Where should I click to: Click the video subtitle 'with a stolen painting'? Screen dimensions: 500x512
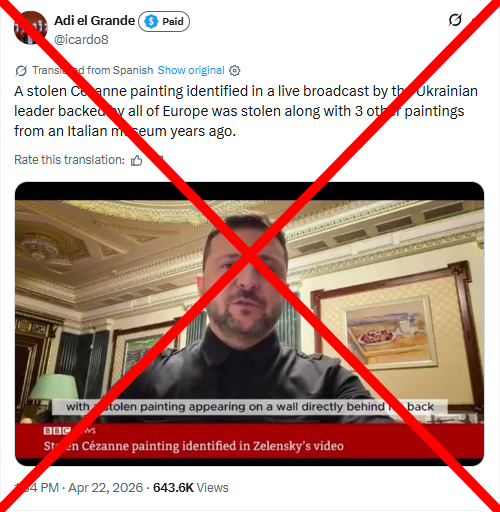pos(250,407)
